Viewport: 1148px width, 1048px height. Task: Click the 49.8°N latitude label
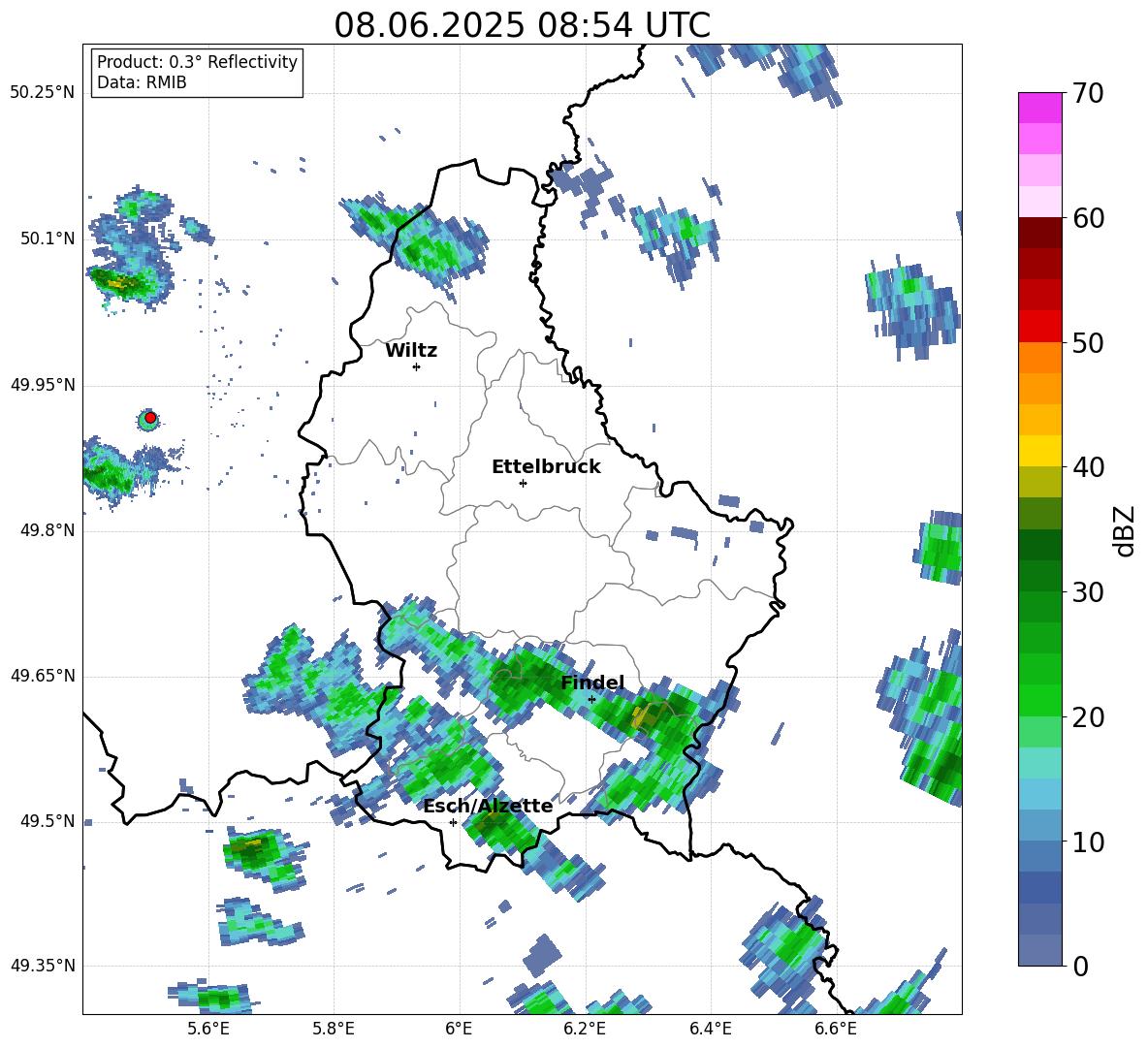coord(48,530)
